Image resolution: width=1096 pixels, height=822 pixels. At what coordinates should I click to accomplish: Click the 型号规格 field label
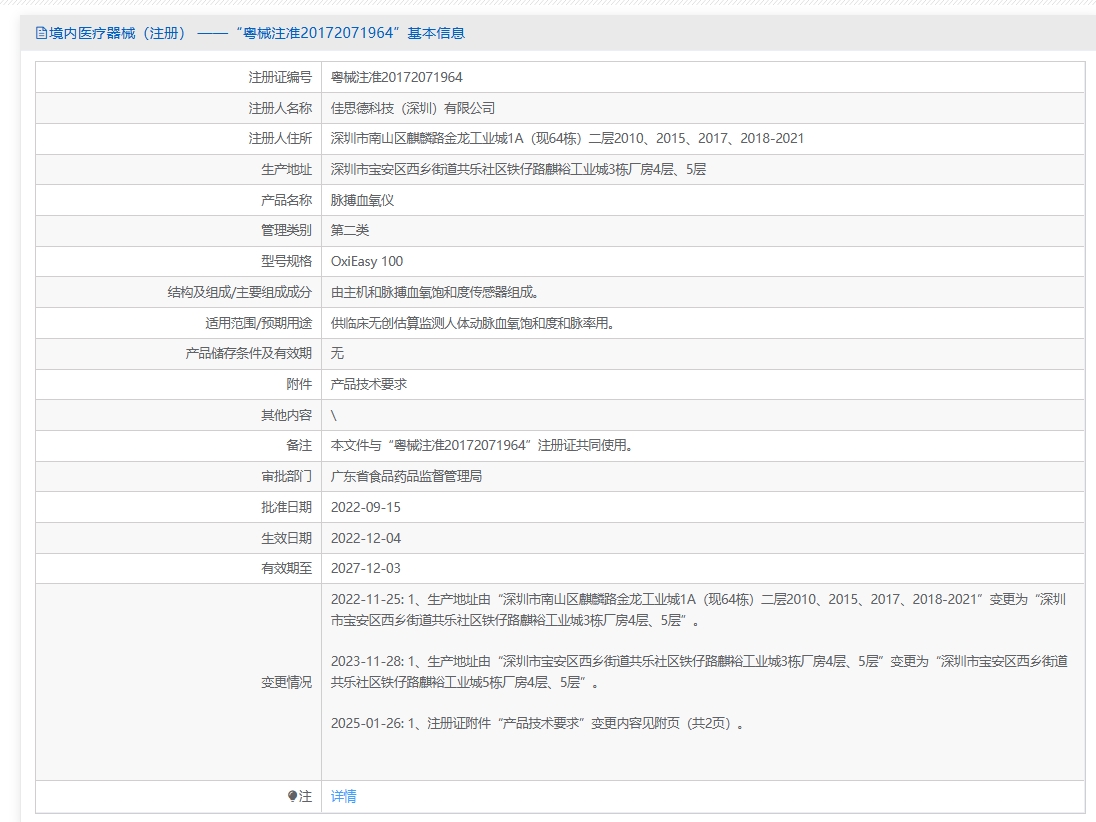tap(287, 261)
